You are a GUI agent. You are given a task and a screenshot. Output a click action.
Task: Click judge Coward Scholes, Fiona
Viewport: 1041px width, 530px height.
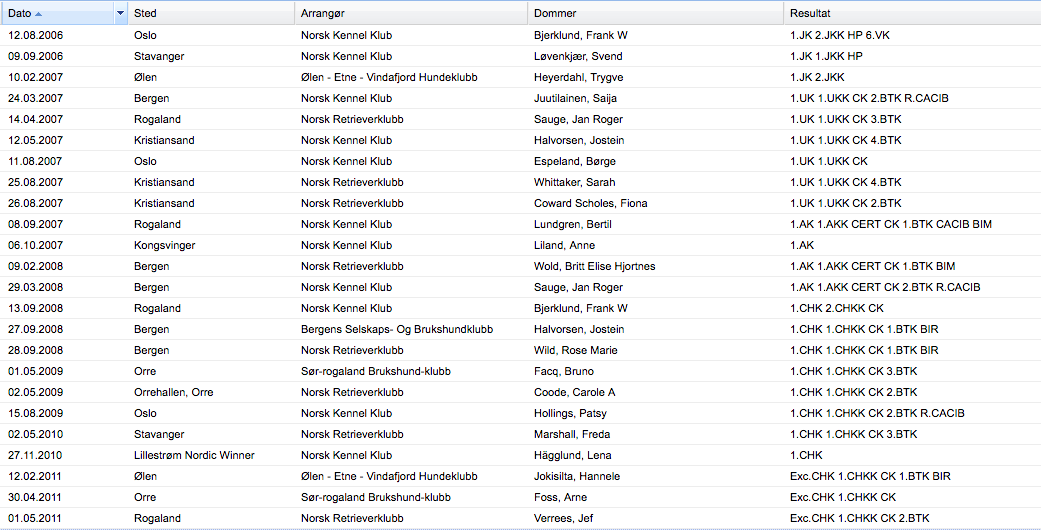tap(590, 203)
